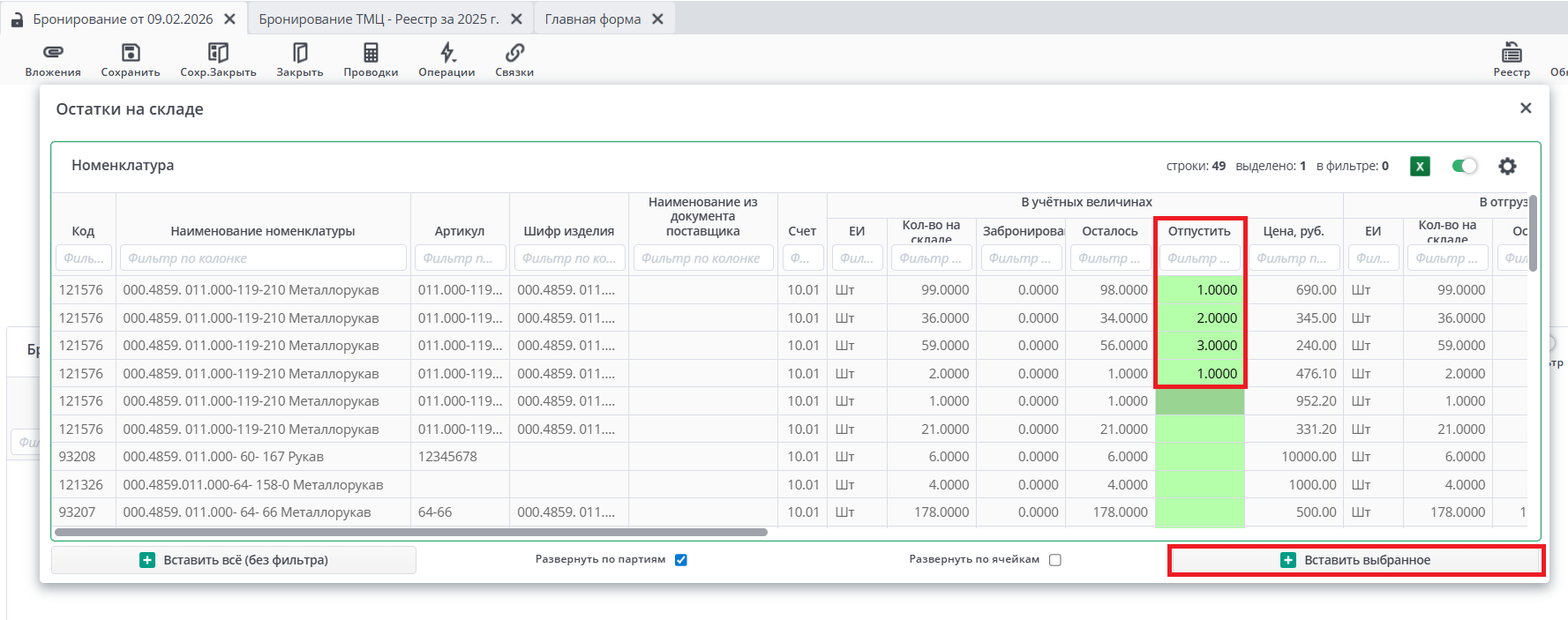Enable Развернуть по ячейкам checkbox

pos(1055,560)
